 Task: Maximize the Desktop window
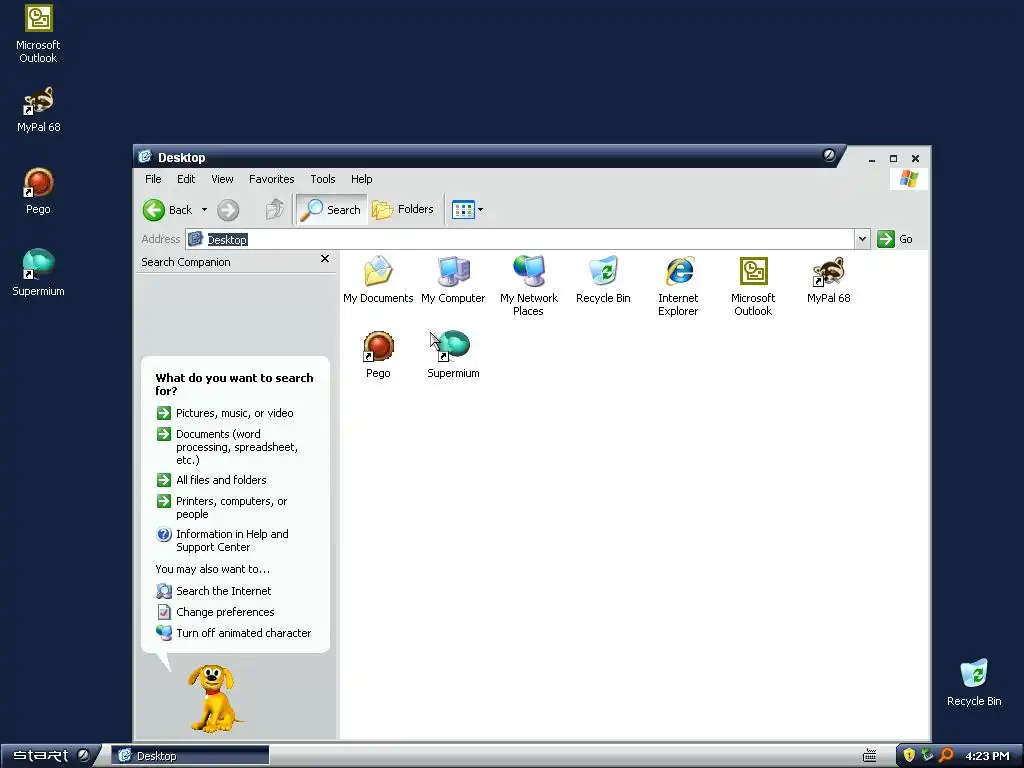[x=893, y=159]
